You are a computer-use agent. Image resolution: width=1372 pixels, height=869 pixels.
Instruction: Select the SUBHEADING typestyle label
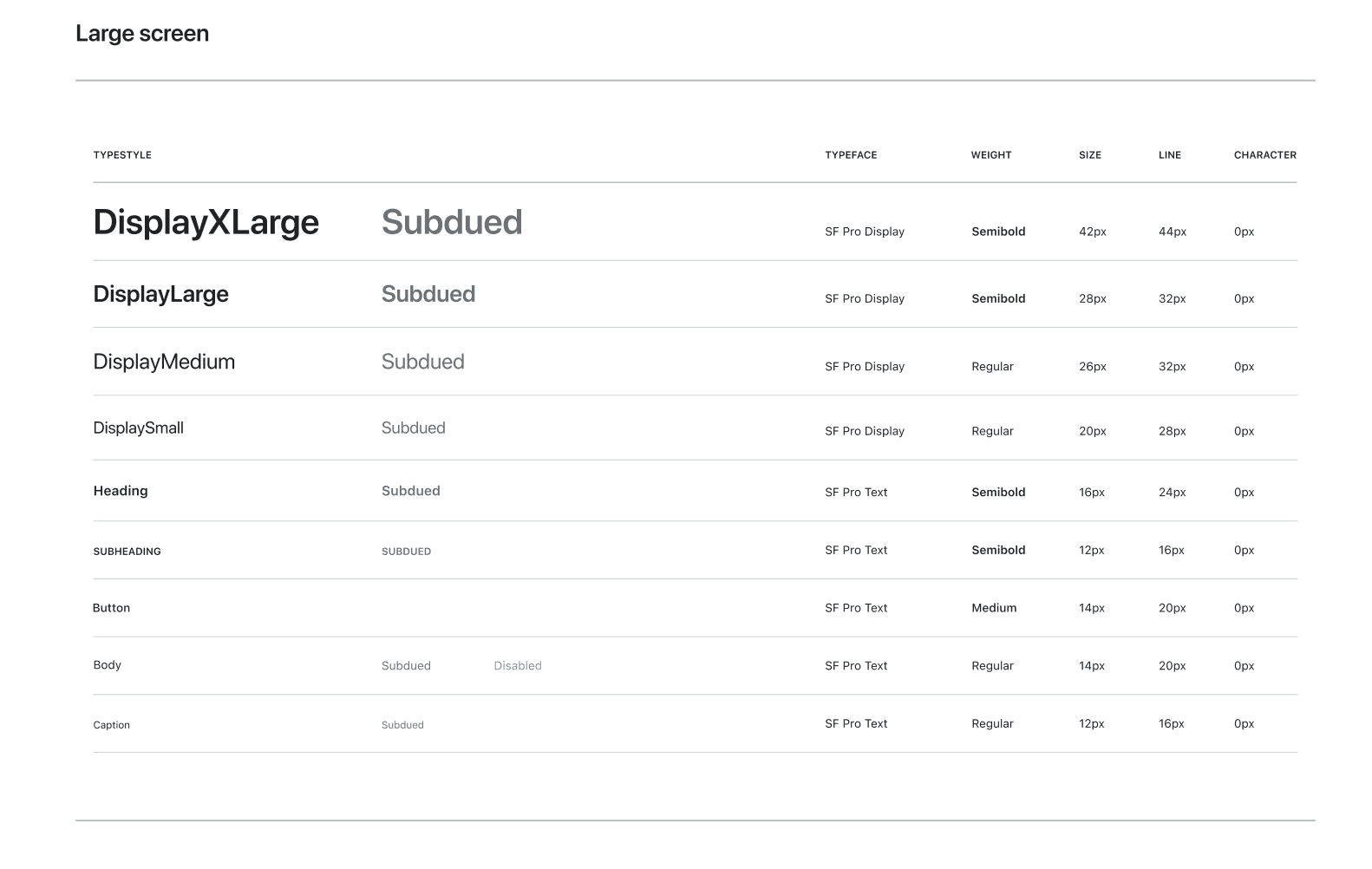coord(127,552)
